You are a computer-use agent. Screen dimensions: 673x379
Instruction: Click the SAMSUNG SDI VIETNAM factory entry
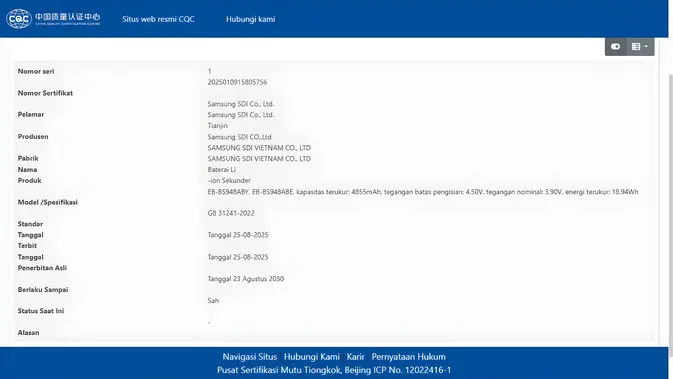(259, 158)
